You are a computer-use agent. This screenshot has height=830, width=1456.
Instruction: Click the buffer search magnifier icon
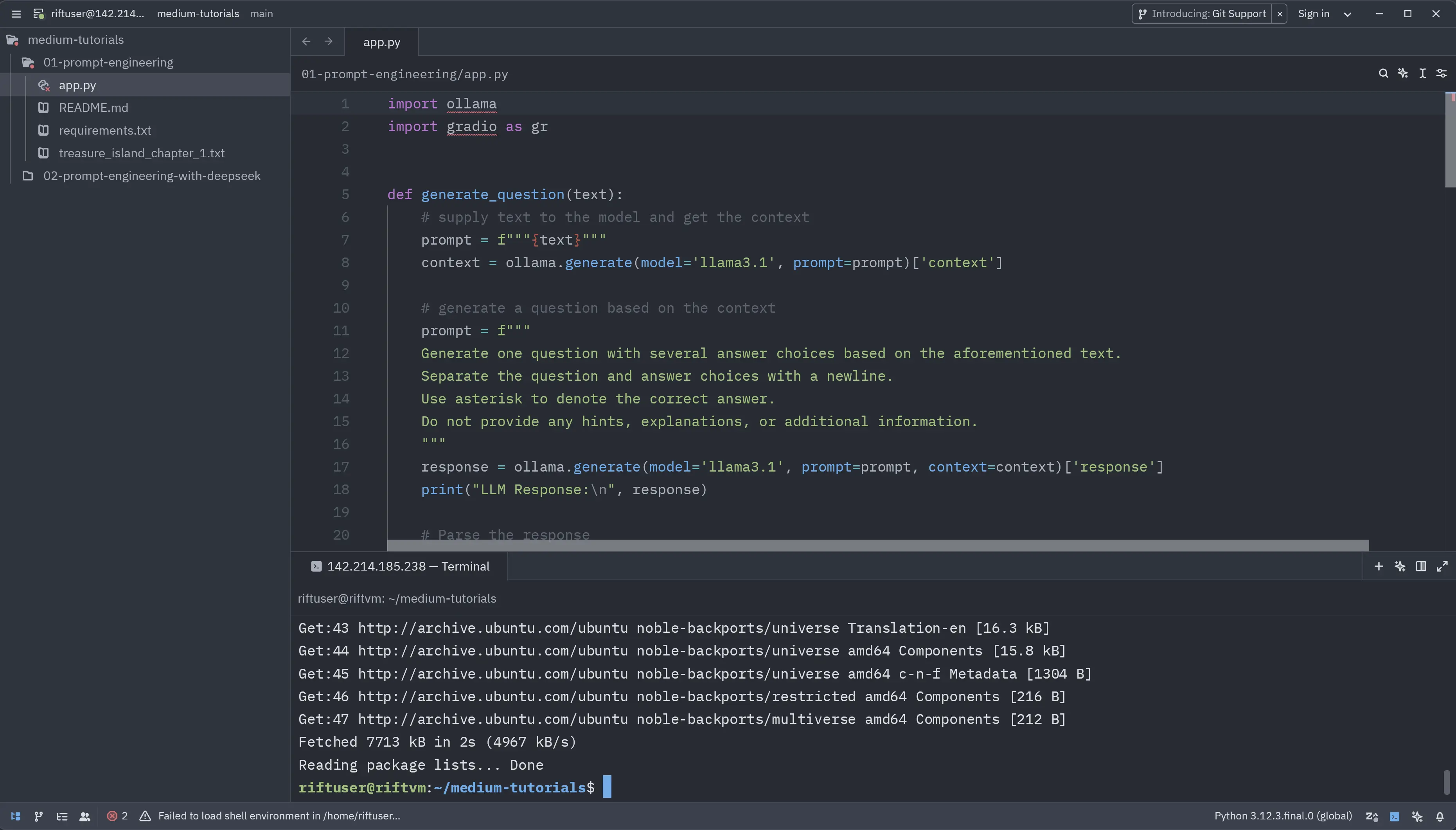[1383, 74]
